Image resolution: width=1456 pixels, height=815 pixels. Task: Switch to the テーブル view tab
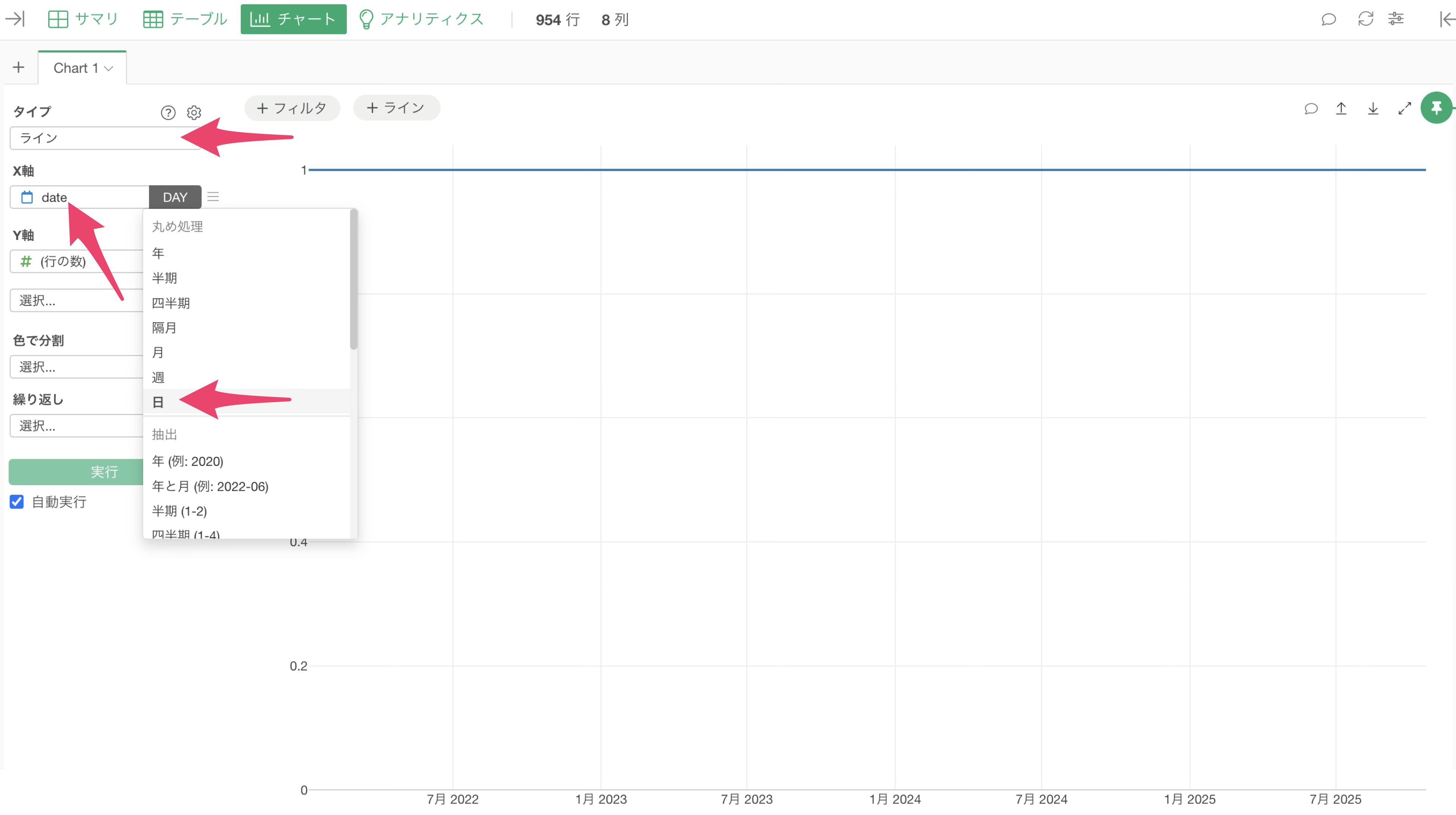185,19
